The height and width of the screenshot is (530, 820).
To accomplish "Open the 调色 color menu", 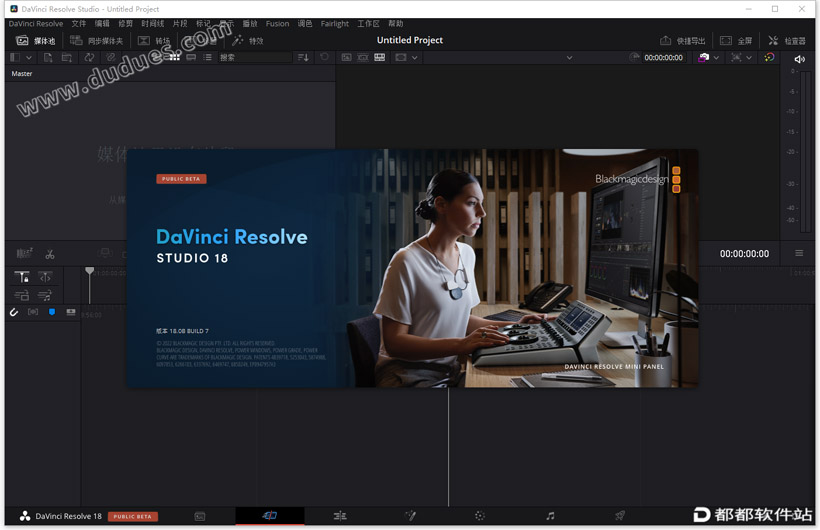I will click(x=305, y=24).
